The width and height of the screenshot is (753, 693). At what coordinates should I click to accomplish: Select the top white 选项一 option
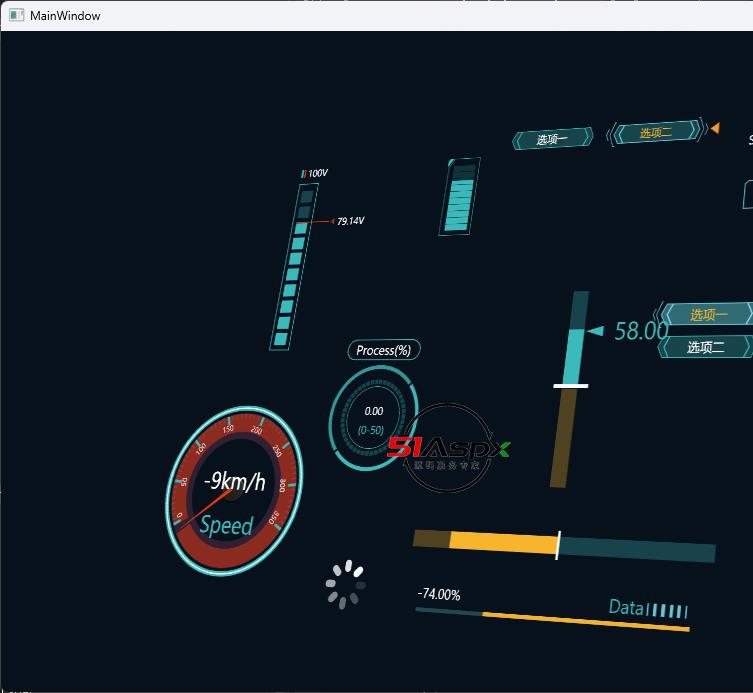(552, 140)
